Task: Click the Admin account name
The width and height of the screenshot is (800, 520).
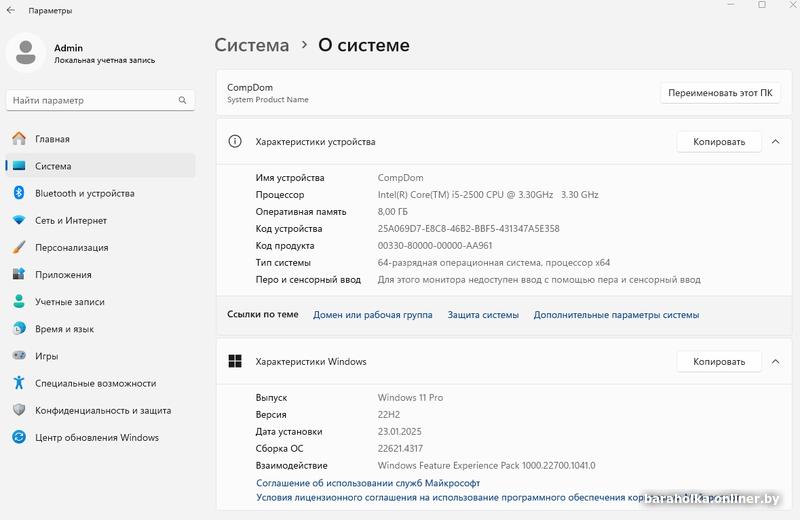Action: pos(68,47)
